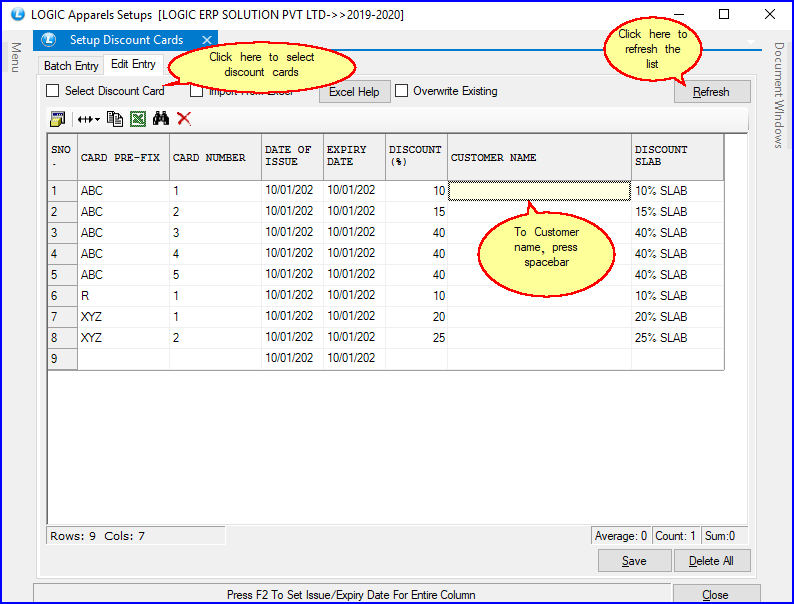Open the Setup Discount Cards document tab
Image resolution: width=794 pixels, height=604 pixels.
tap(126, 40)
